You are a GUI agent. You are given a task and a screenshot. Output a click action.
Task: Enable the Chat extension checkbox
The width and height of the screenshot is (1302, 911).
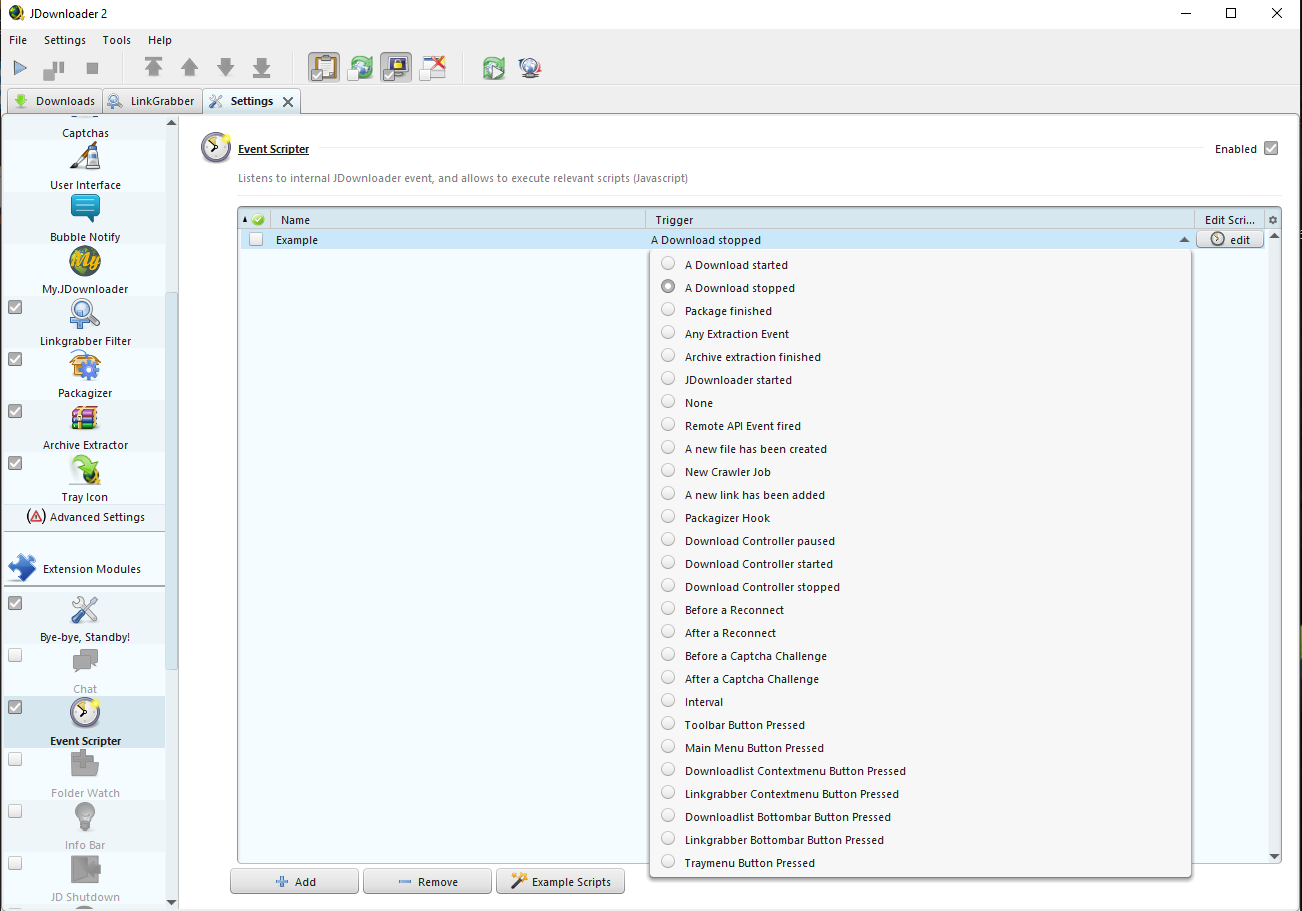[15, 655]
